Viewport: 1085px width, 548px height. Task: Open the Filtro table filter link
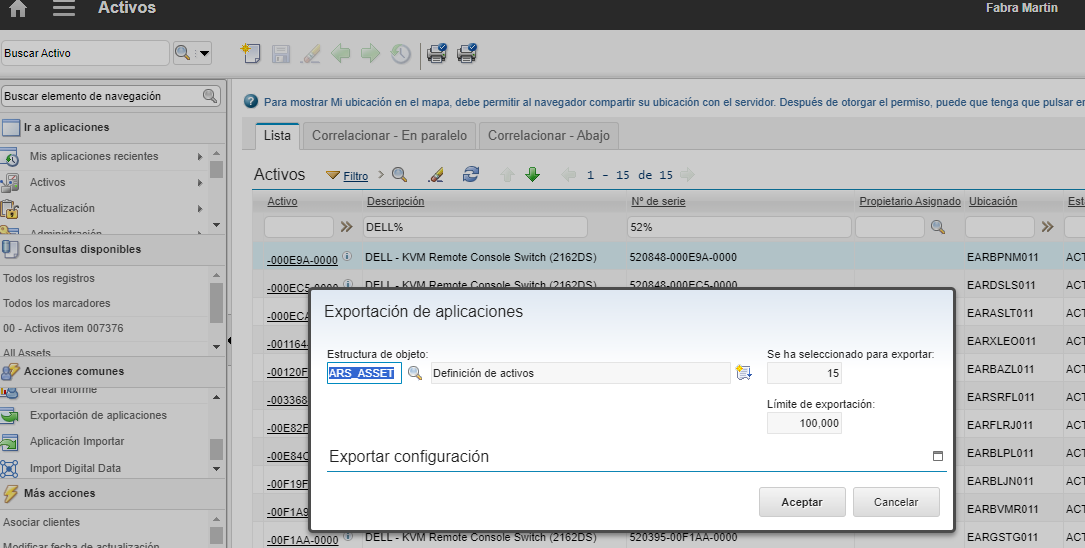pyautogui.click(x=356, y=176)
